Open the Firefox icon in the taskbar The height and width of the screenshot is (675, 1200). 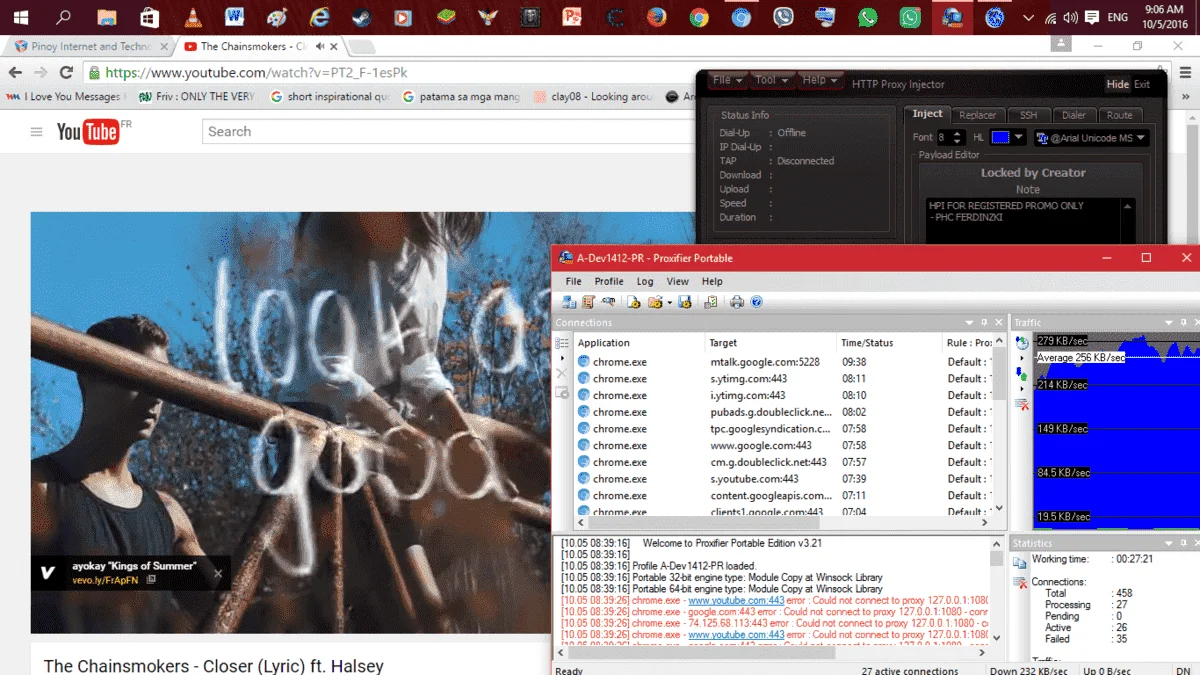(656, 17)
